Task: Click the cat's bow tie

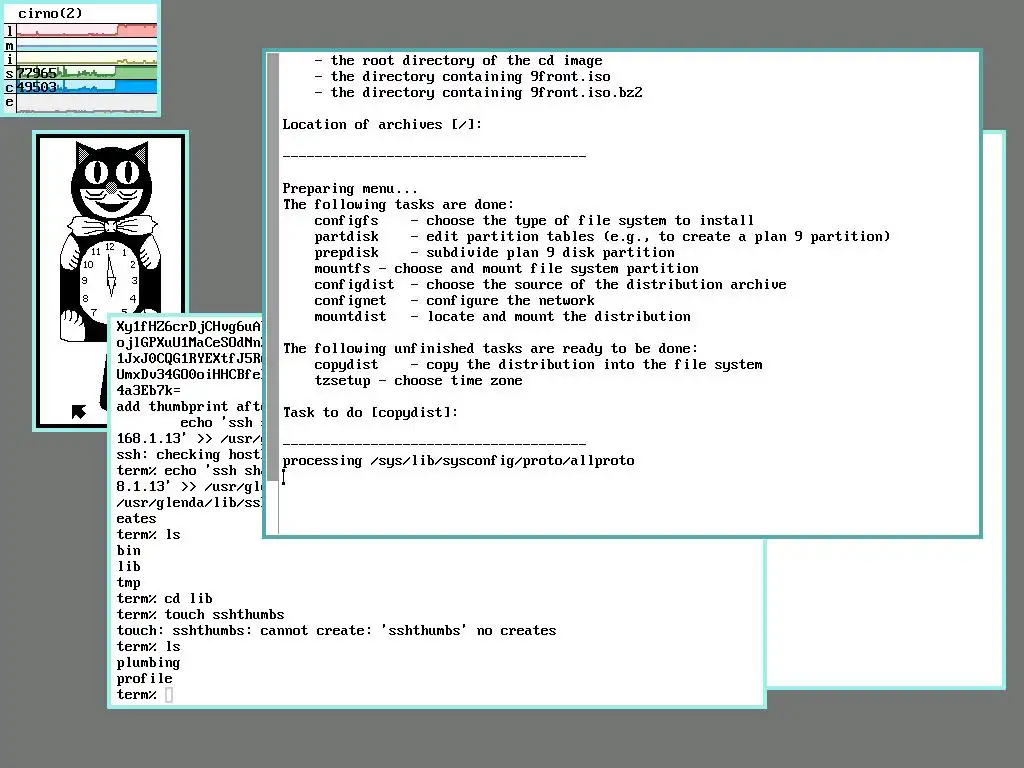Action: (x=112, y=227)
